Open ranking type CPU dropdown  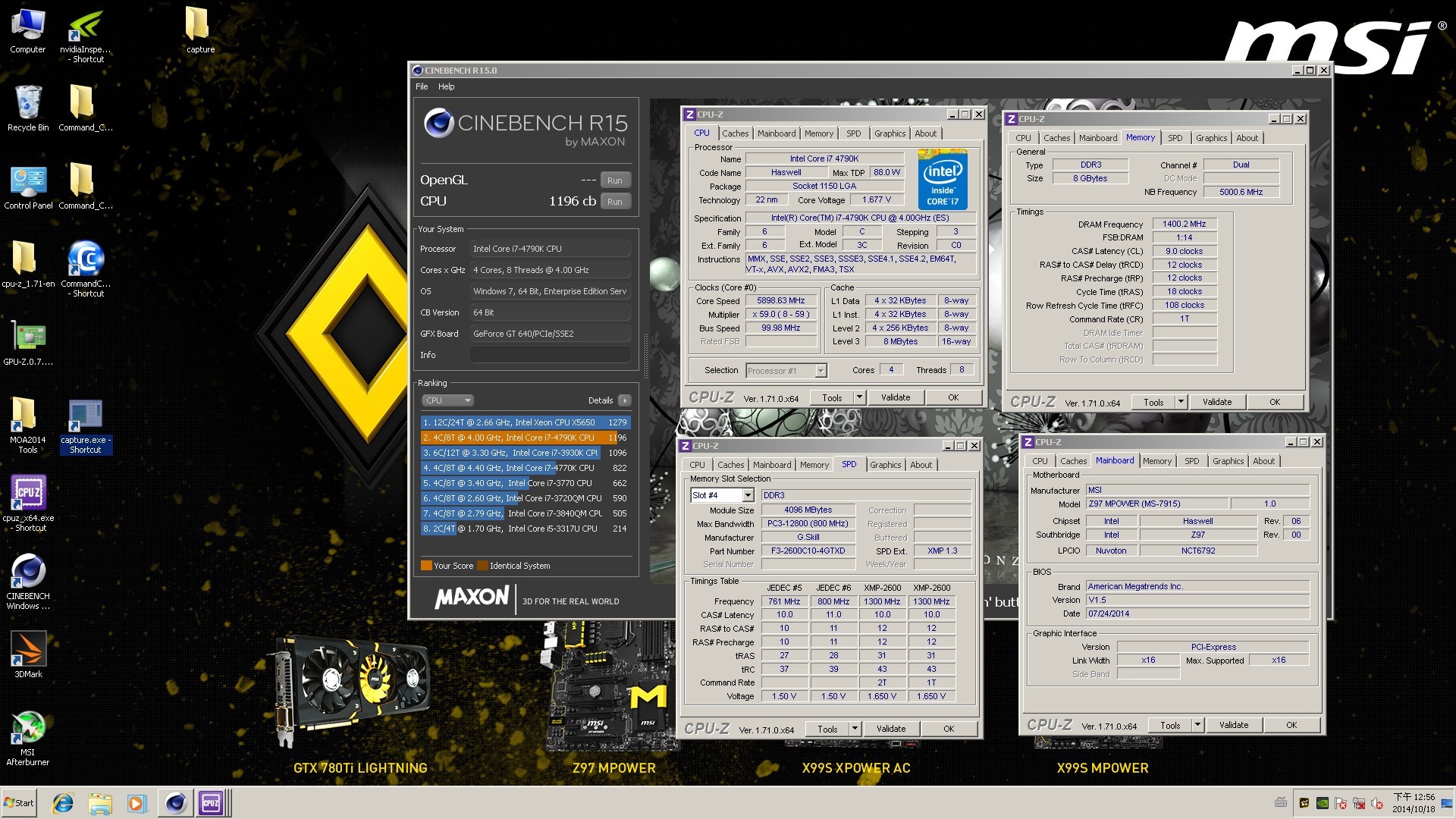[447, 400]
